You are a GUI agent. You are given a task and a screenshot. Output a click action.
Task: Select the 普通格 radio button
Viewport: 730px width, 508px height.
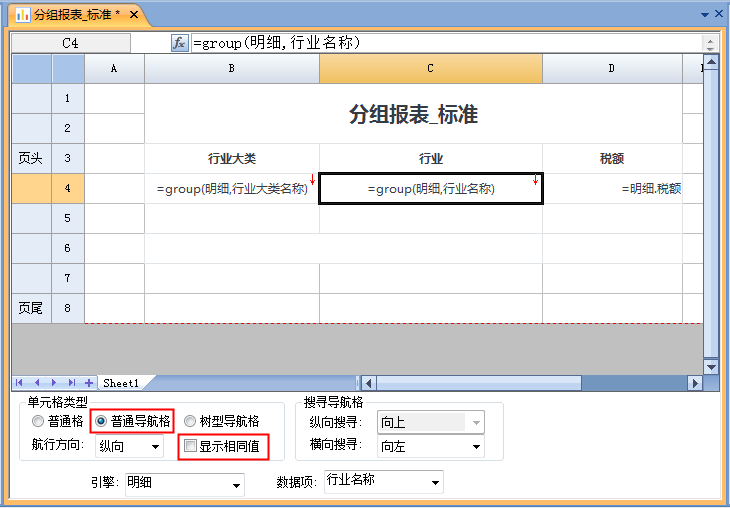tap(38, 422)
